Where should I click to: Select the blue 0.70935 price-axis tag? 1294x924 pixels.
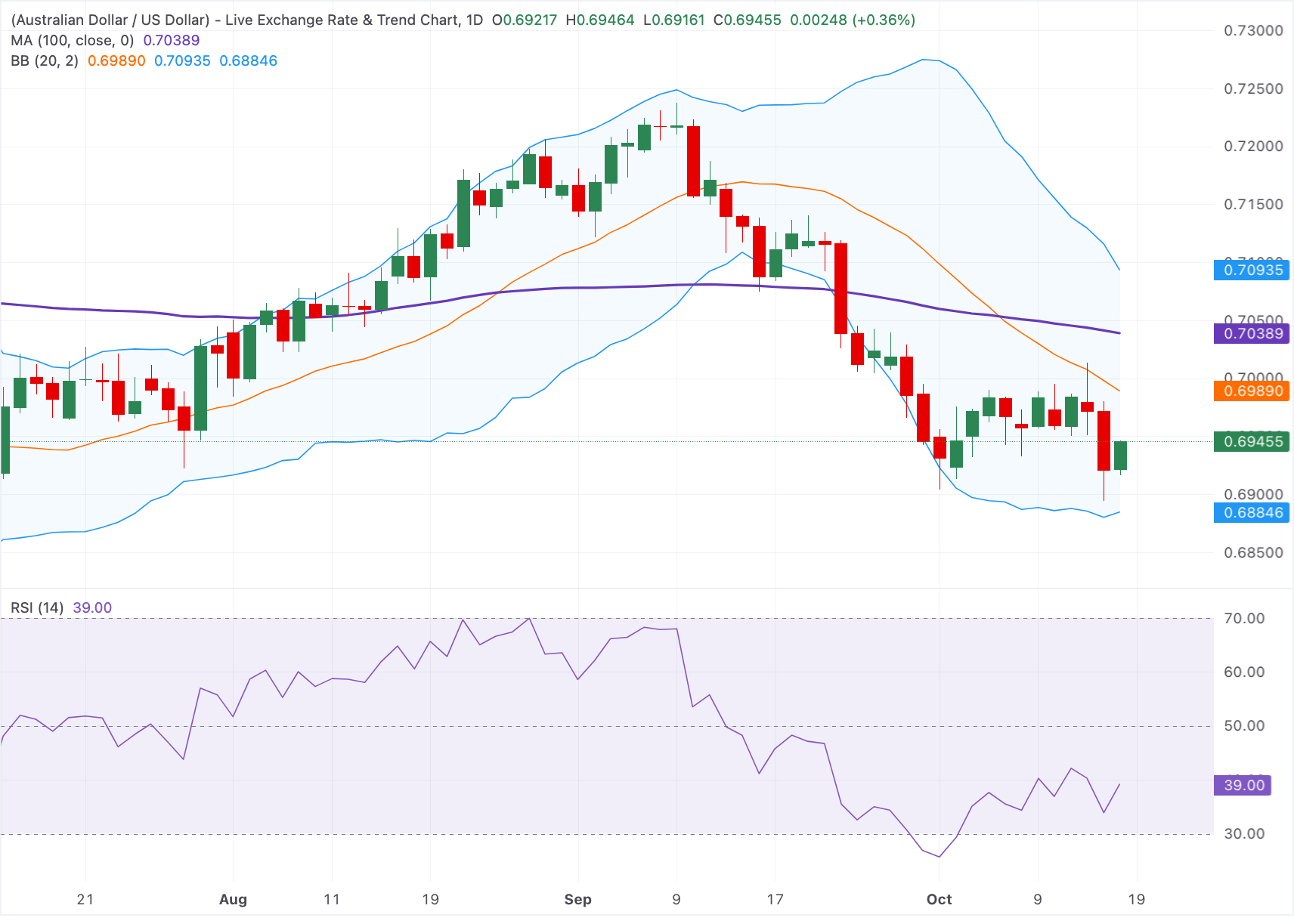[x=1252, y=270]
